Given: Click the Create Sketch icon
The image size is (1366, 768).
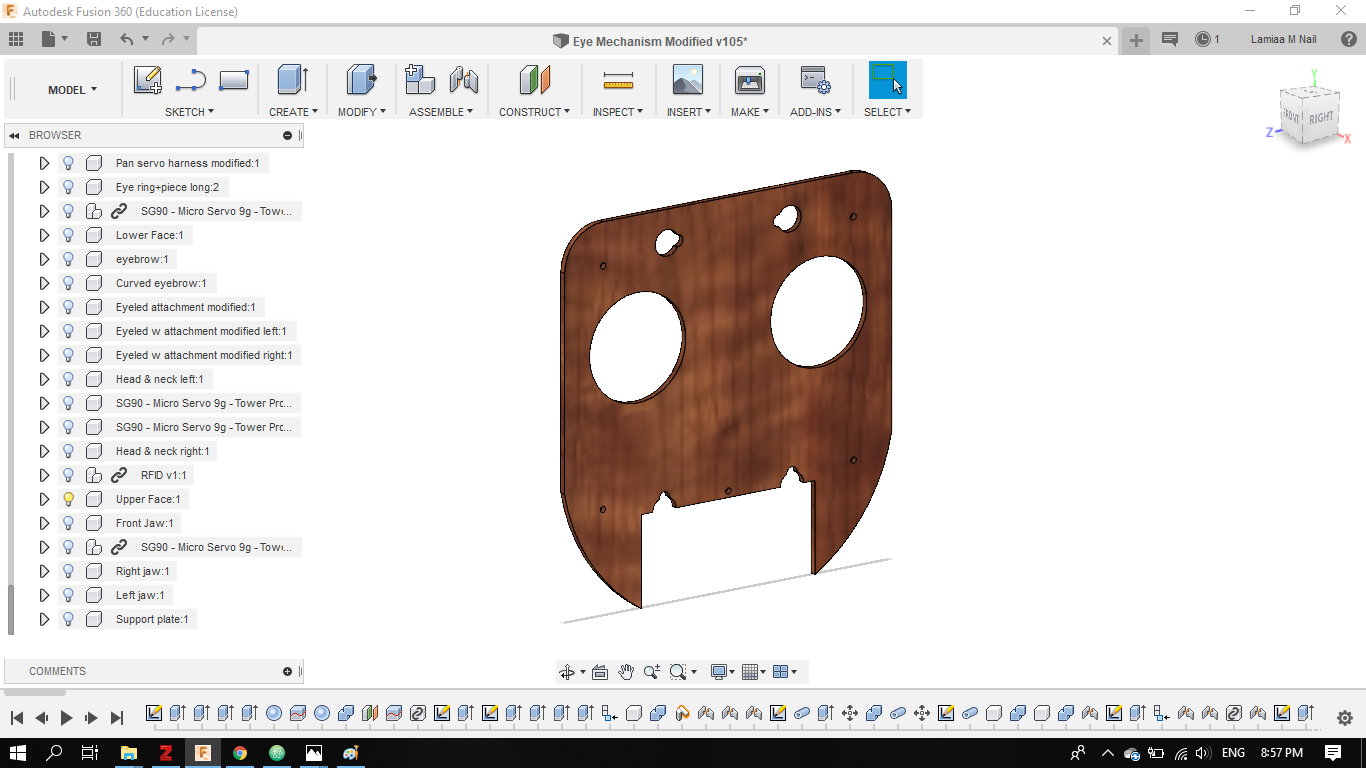Looking at the screenshot, I should pyautogui.click(x=148, y=81).
